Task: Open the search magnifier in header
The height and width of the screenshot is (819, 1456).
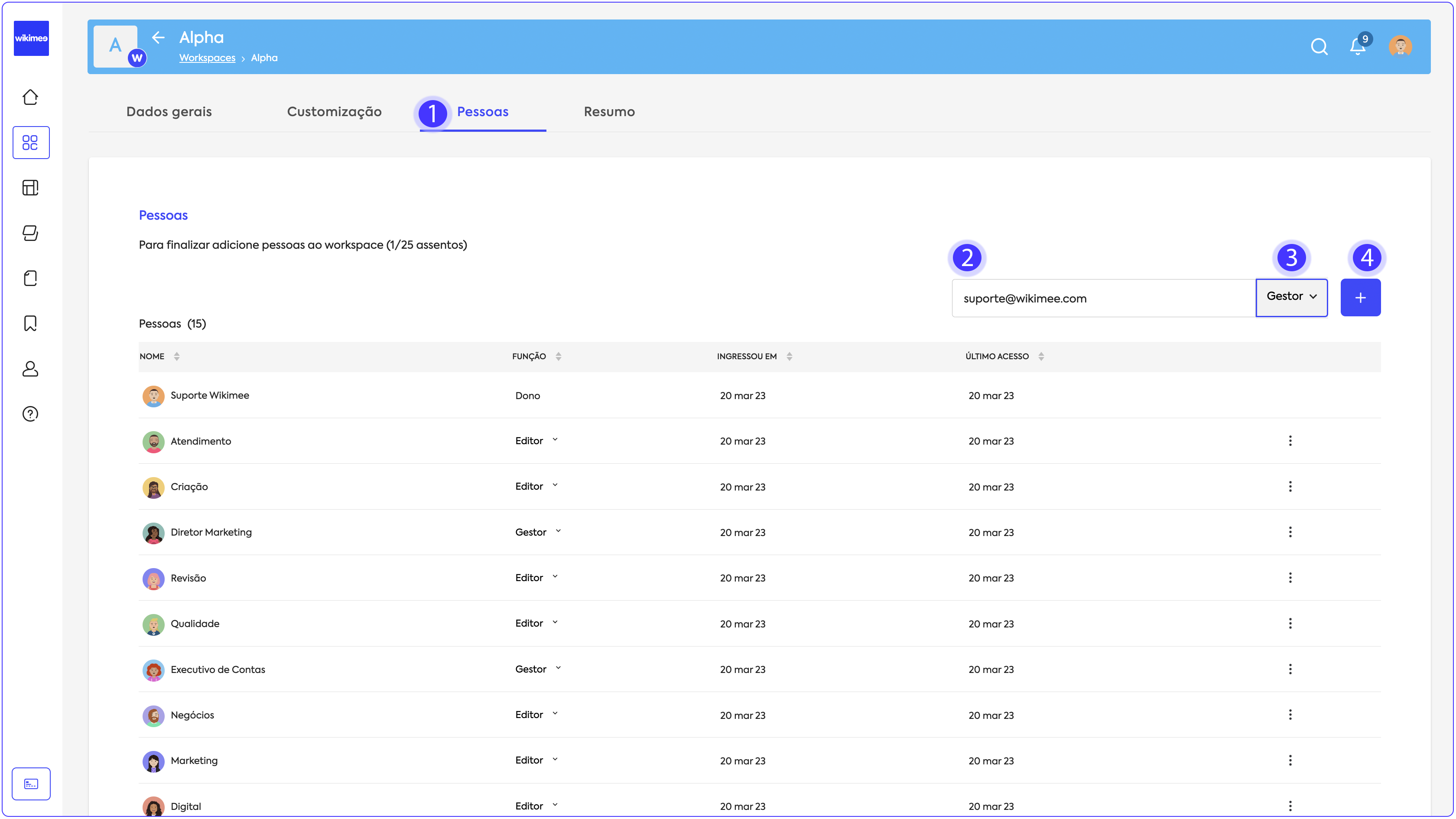Action: click(x=1319, y=46)
